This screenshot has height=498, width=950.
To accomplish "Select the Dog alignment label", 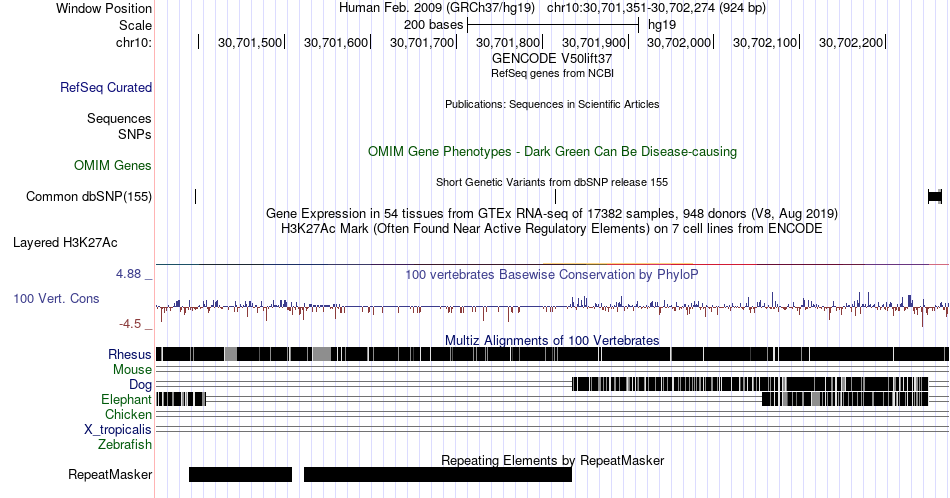I will pos(140,385).
